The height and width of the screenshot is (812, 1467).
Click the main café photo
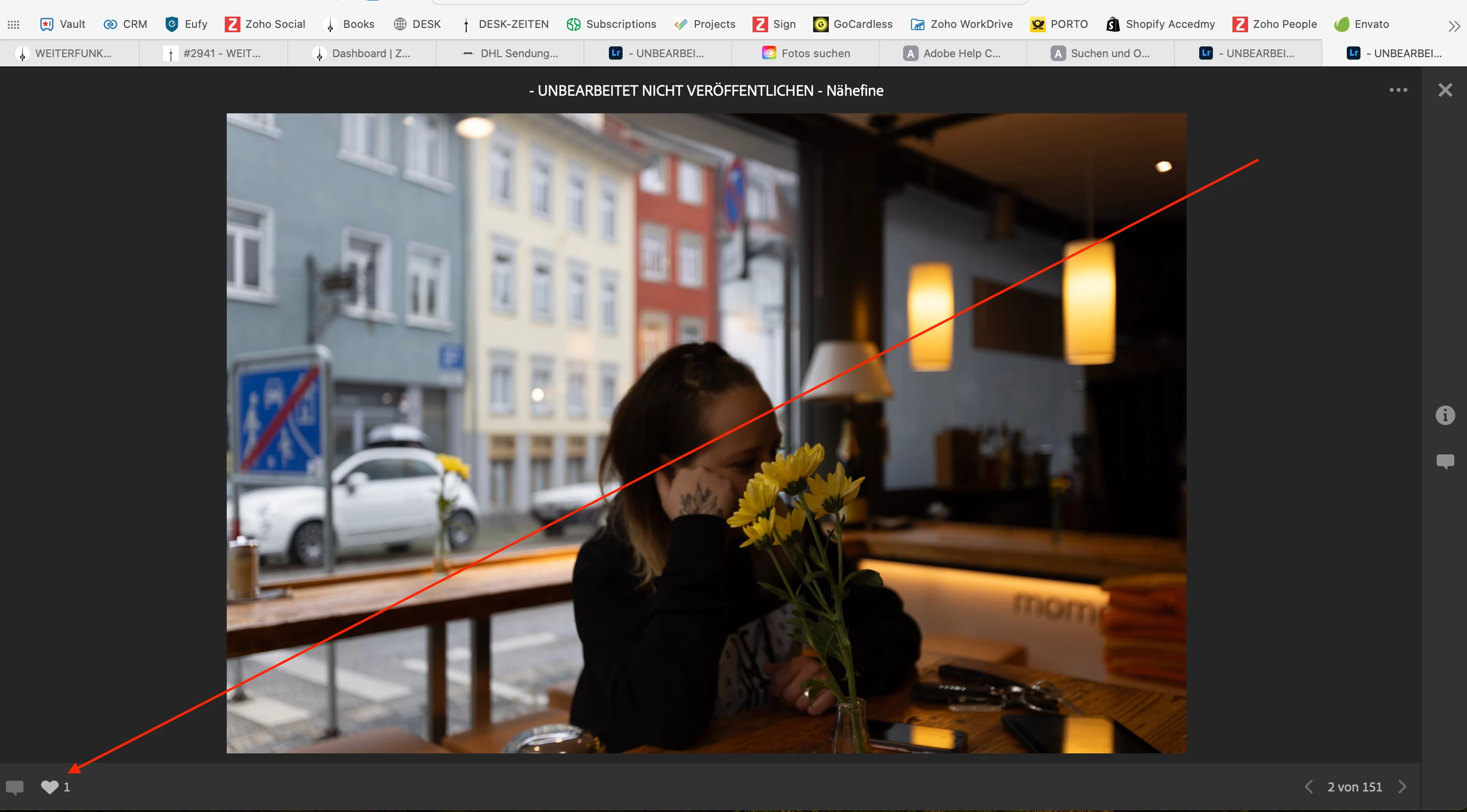point(706,433)
